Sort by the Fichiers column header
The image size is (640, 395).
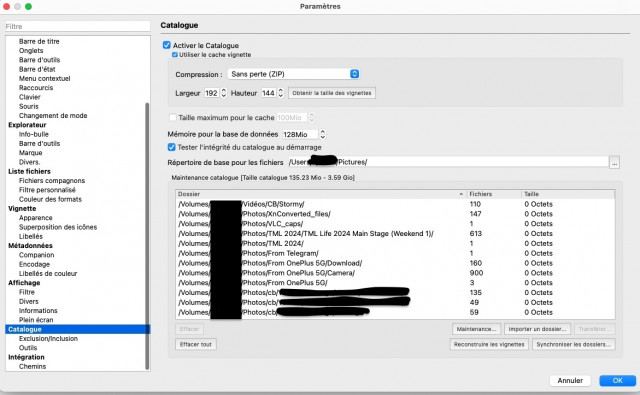click(x=493, y=194)
